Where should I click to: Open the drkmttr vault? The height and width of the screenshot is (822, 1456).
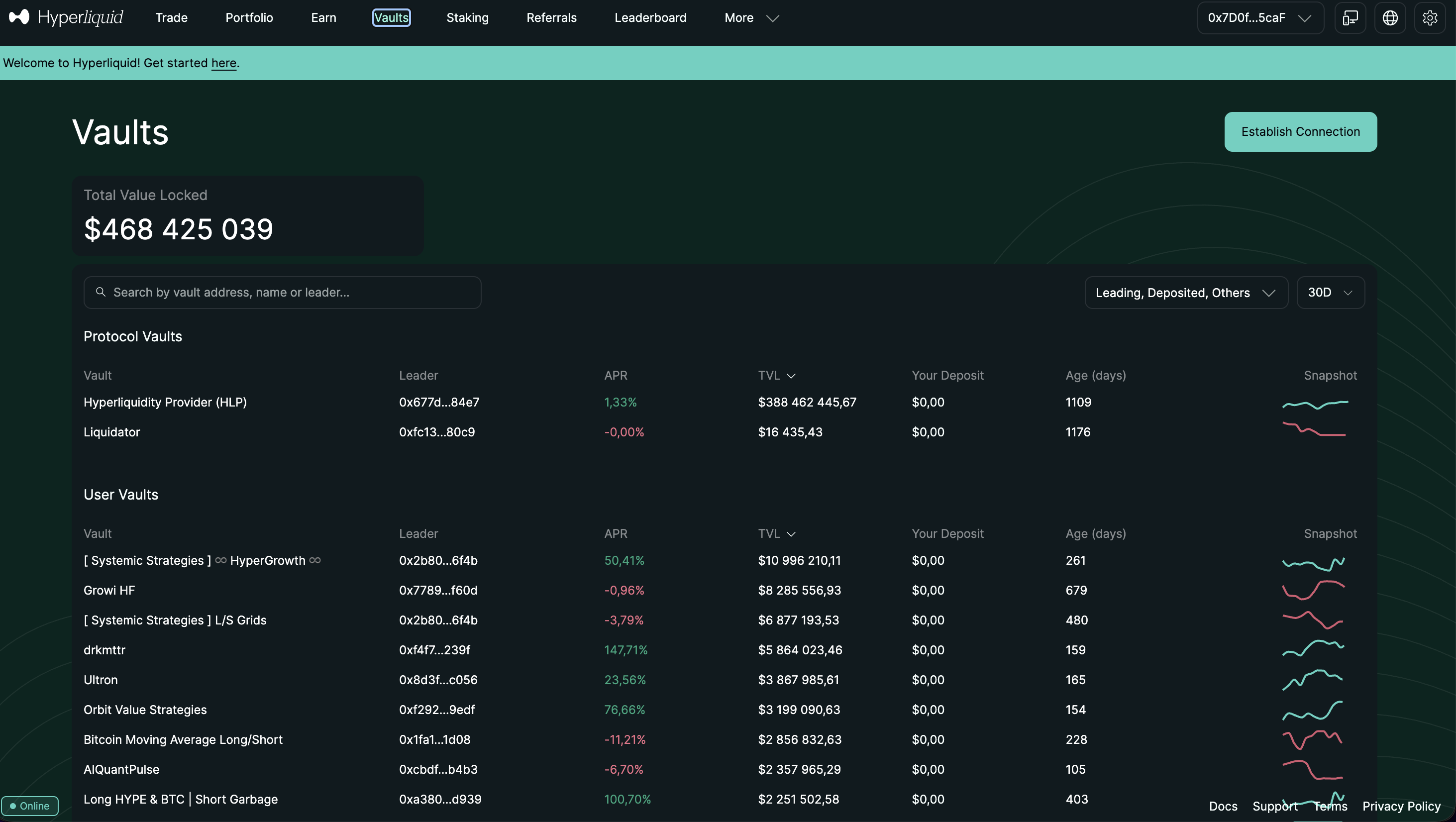pos(104,650)
